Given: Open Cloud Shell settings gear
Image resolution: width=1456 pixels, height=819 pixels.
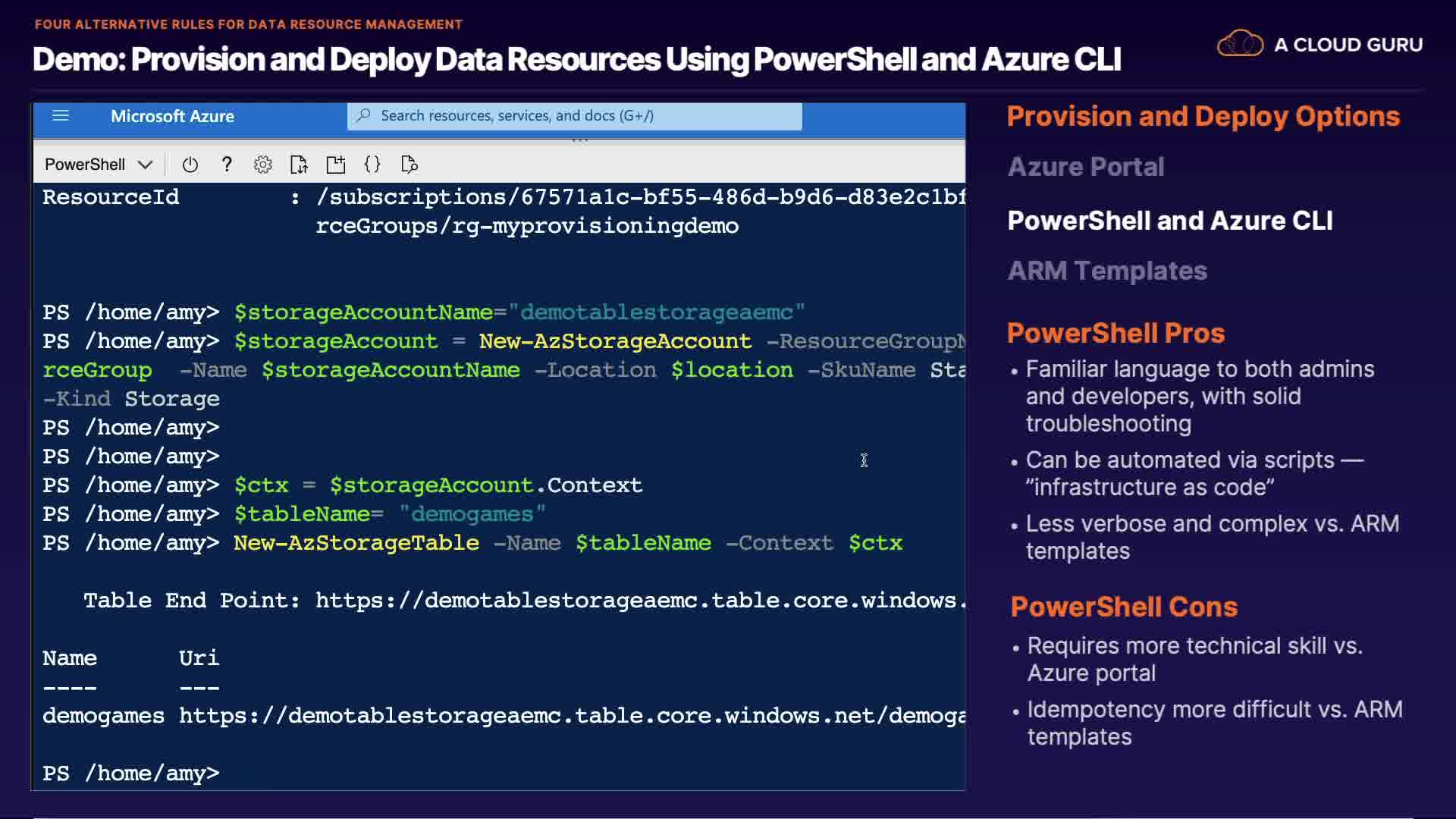Looking at the screenshot, I should pos(262,165).
